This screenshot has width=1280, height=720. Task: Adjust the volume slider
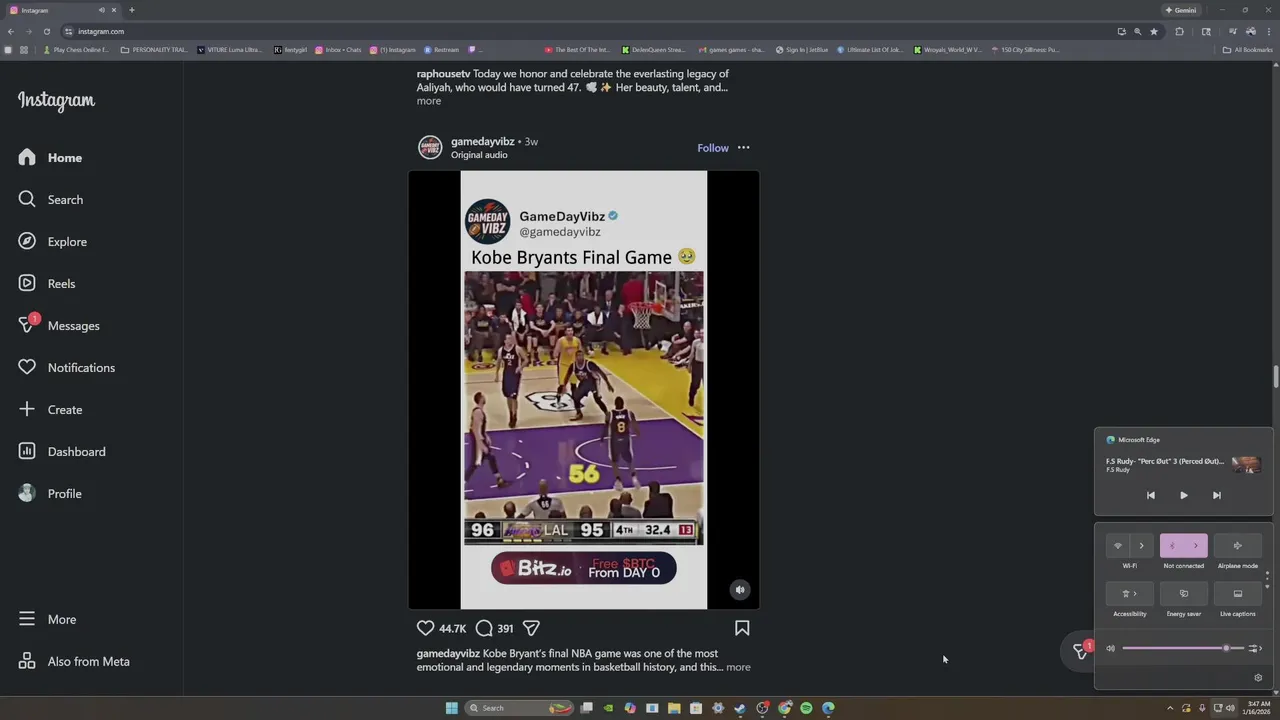(x=1183, y=648)
